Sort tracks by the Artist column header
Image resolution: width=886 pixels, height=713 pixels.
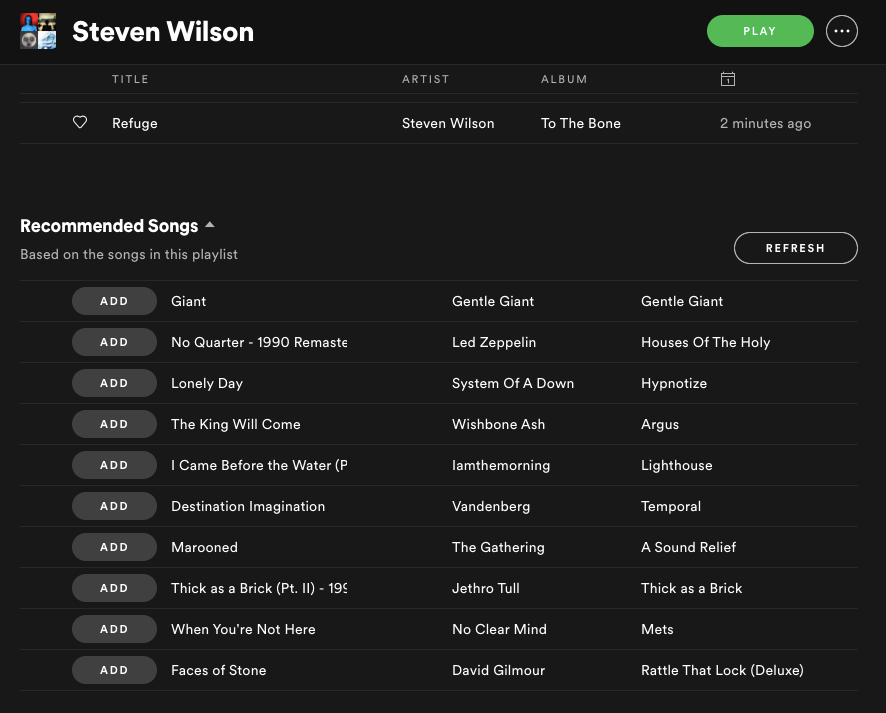425,79
